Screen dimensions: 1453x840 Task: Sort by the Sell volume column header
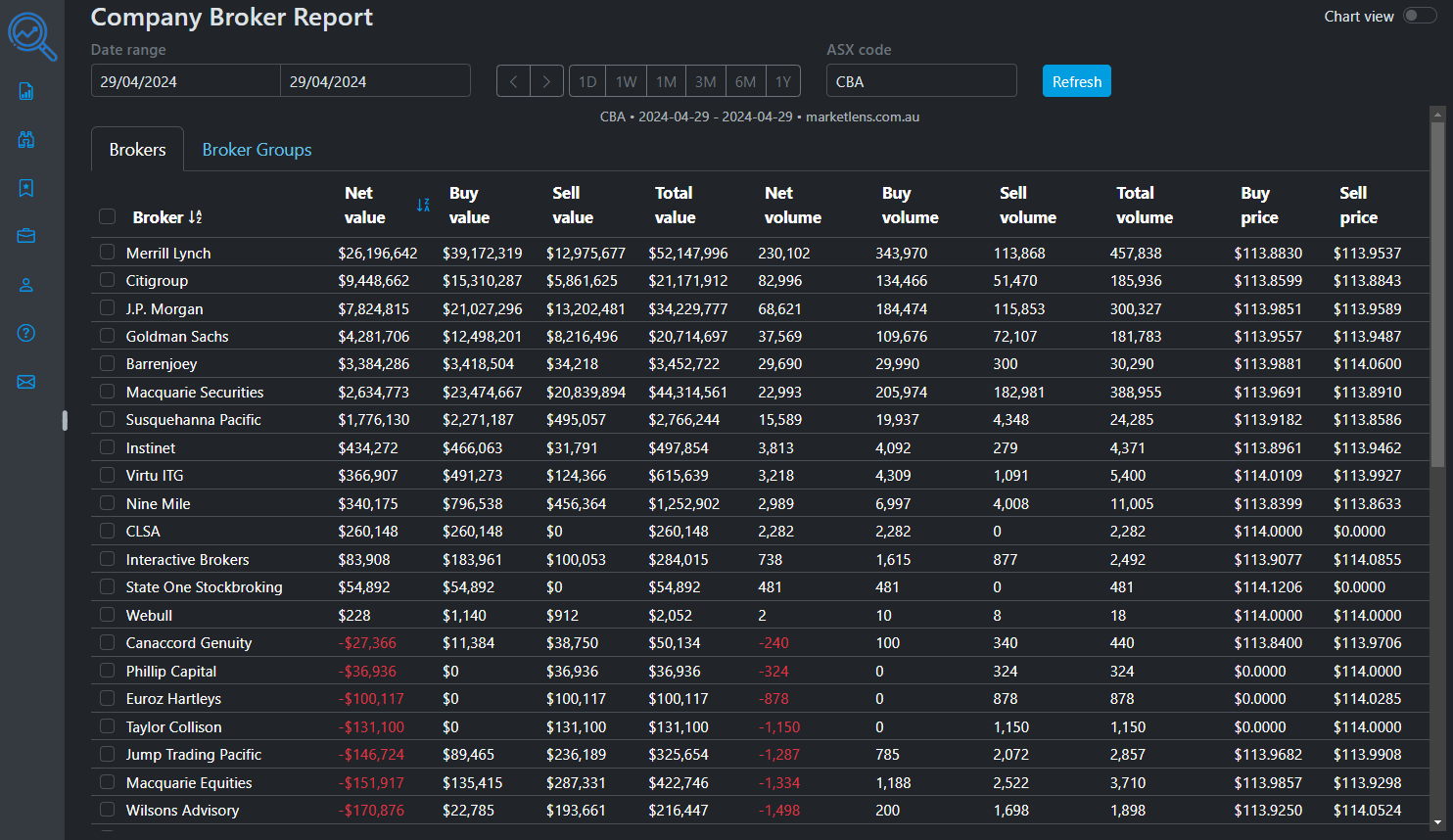point(1027,205)
